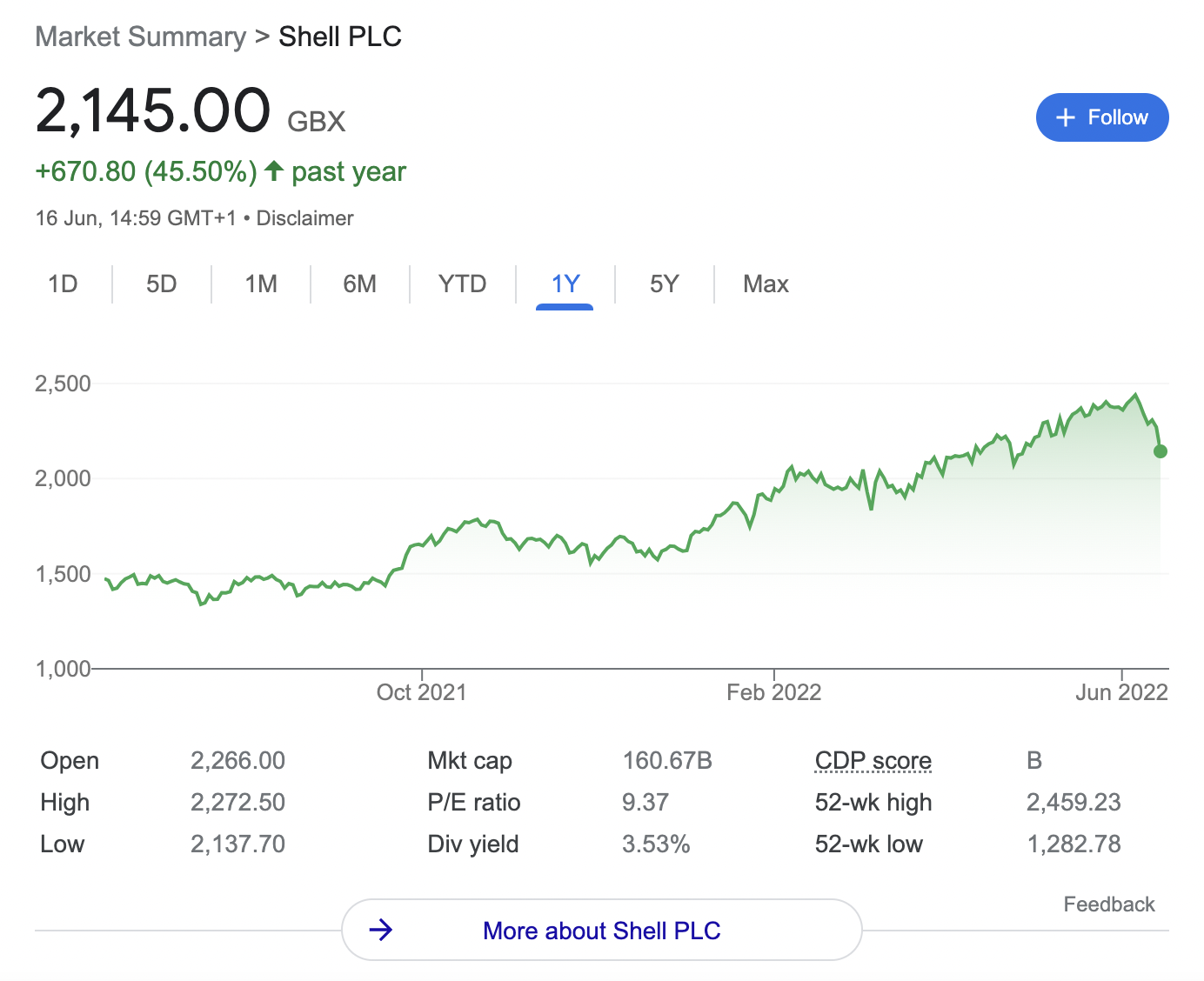Click the CDP score label

tap(873, 761)
